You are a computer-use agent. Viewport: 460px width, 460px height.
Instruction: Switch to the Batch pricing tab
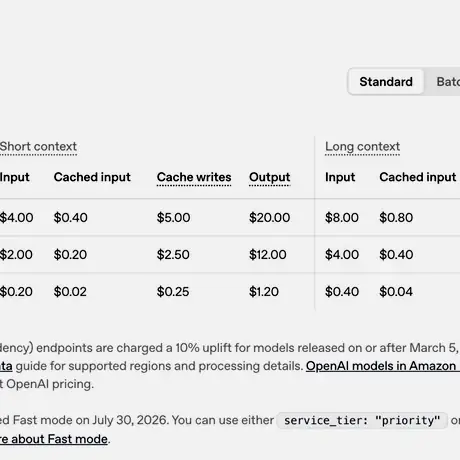coord(448,82)
